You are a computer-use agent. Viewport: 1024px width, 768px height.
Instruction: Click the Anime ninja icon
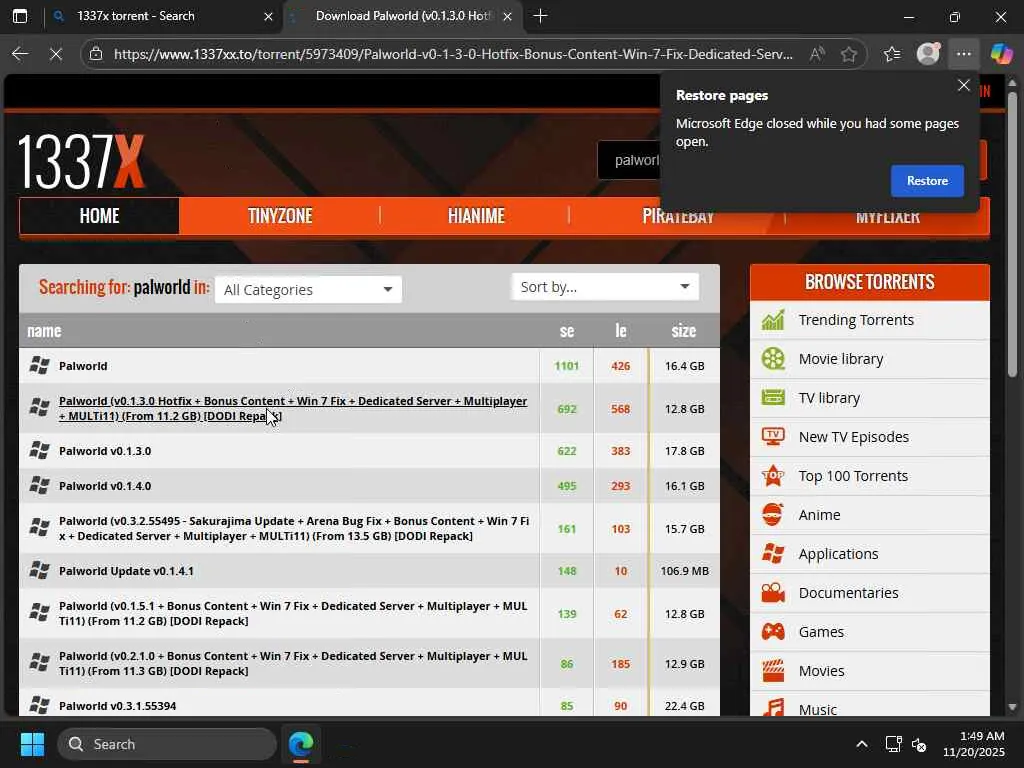(773, 515)
